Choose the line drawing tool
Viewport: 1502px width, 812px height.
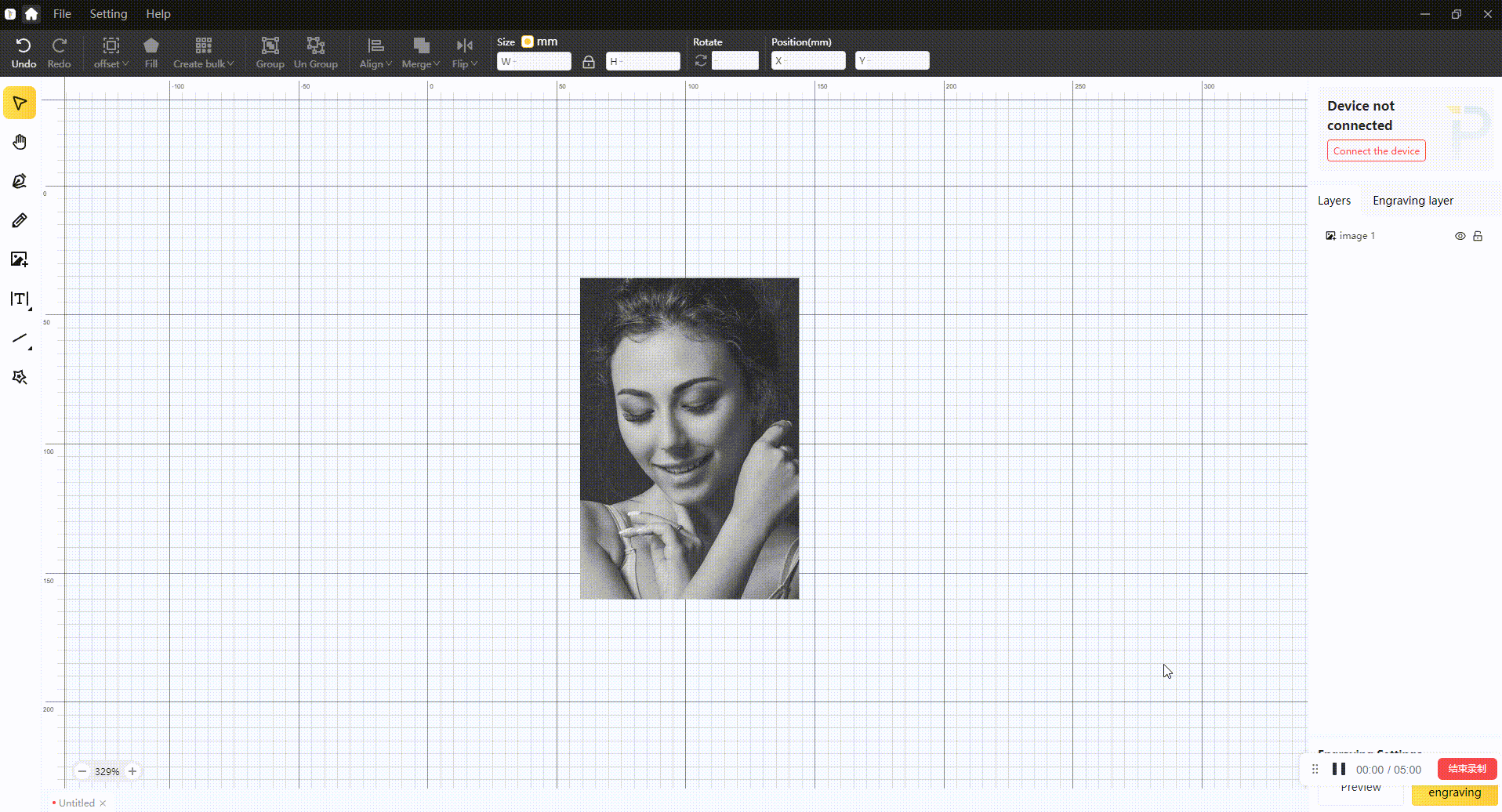pyautogui.click(x=20, y=339)
